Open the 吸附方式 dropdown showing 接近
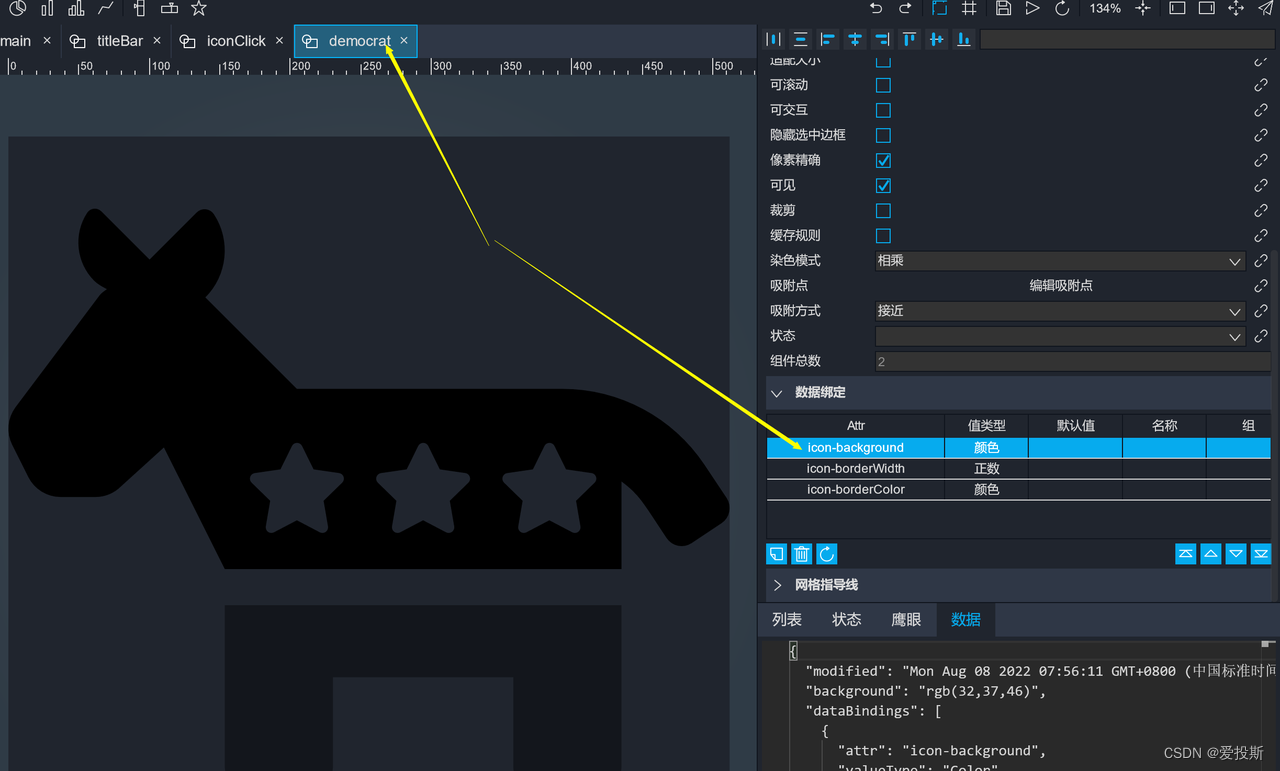This screenshot has height=771, width=1280. click(1060, 311)
